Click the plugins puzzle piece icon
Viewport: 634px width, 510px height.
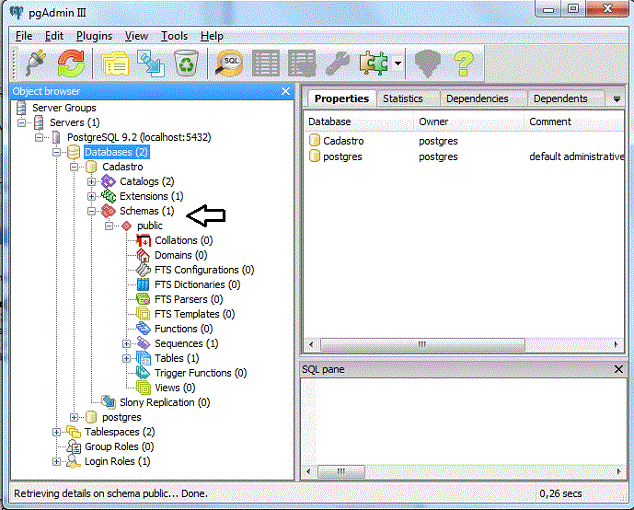374,63
